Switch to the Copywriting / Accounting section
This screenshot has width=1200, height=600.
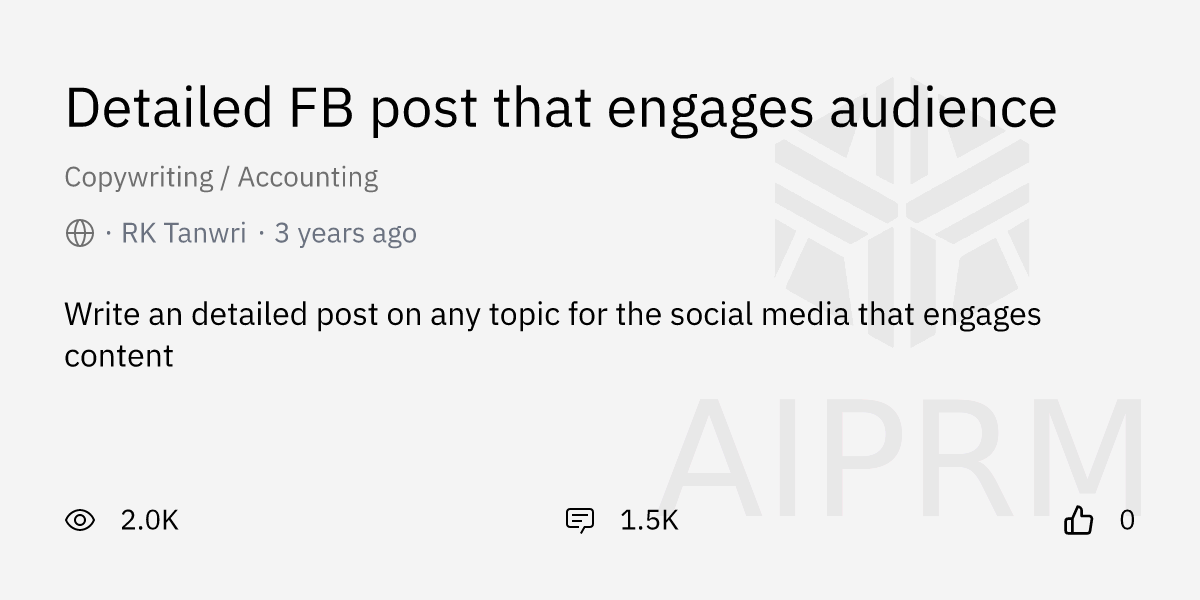pyautogui.click(x=221, y=176)
